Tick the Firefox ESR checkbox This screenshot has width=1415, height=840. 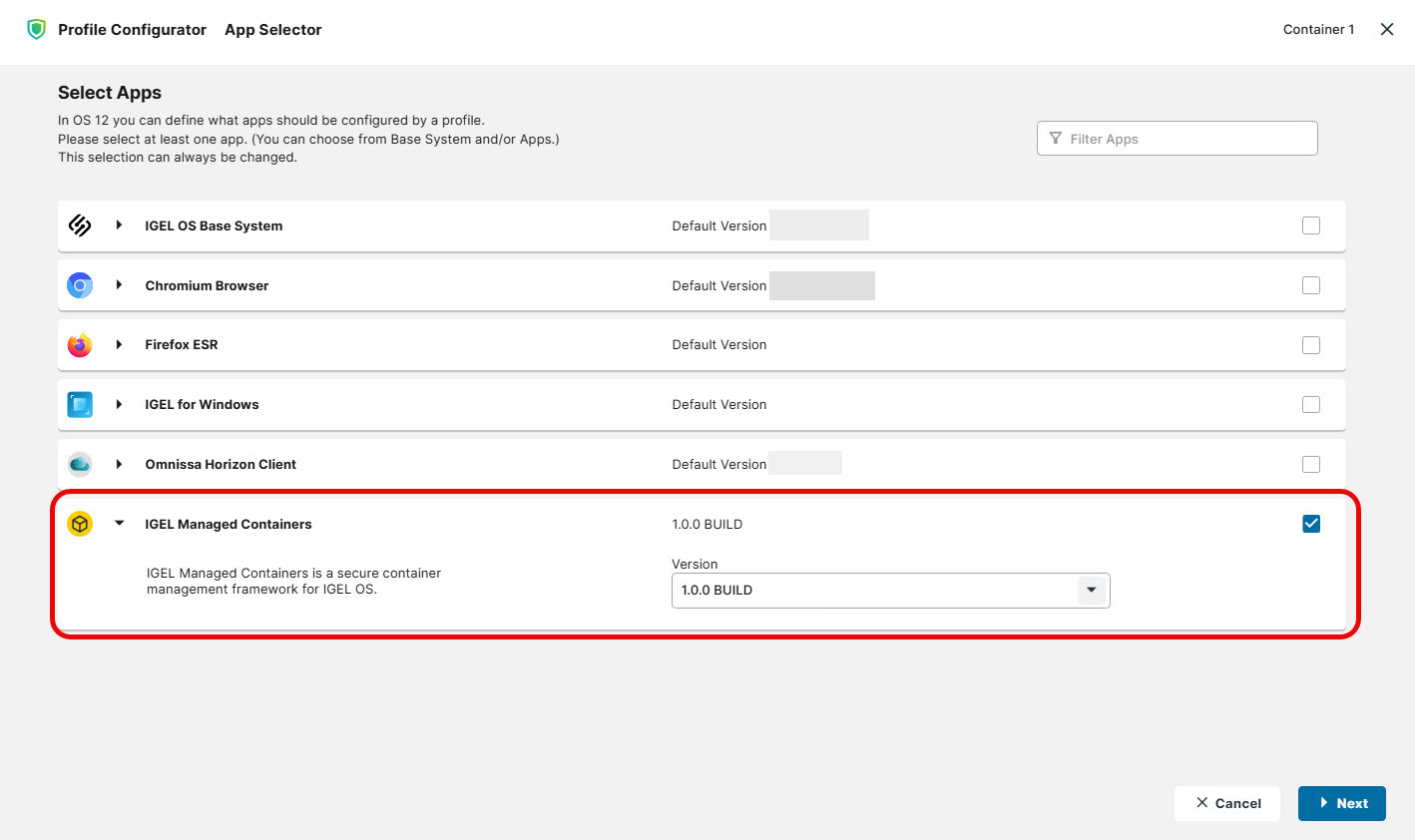click(x=1311, y=345)
